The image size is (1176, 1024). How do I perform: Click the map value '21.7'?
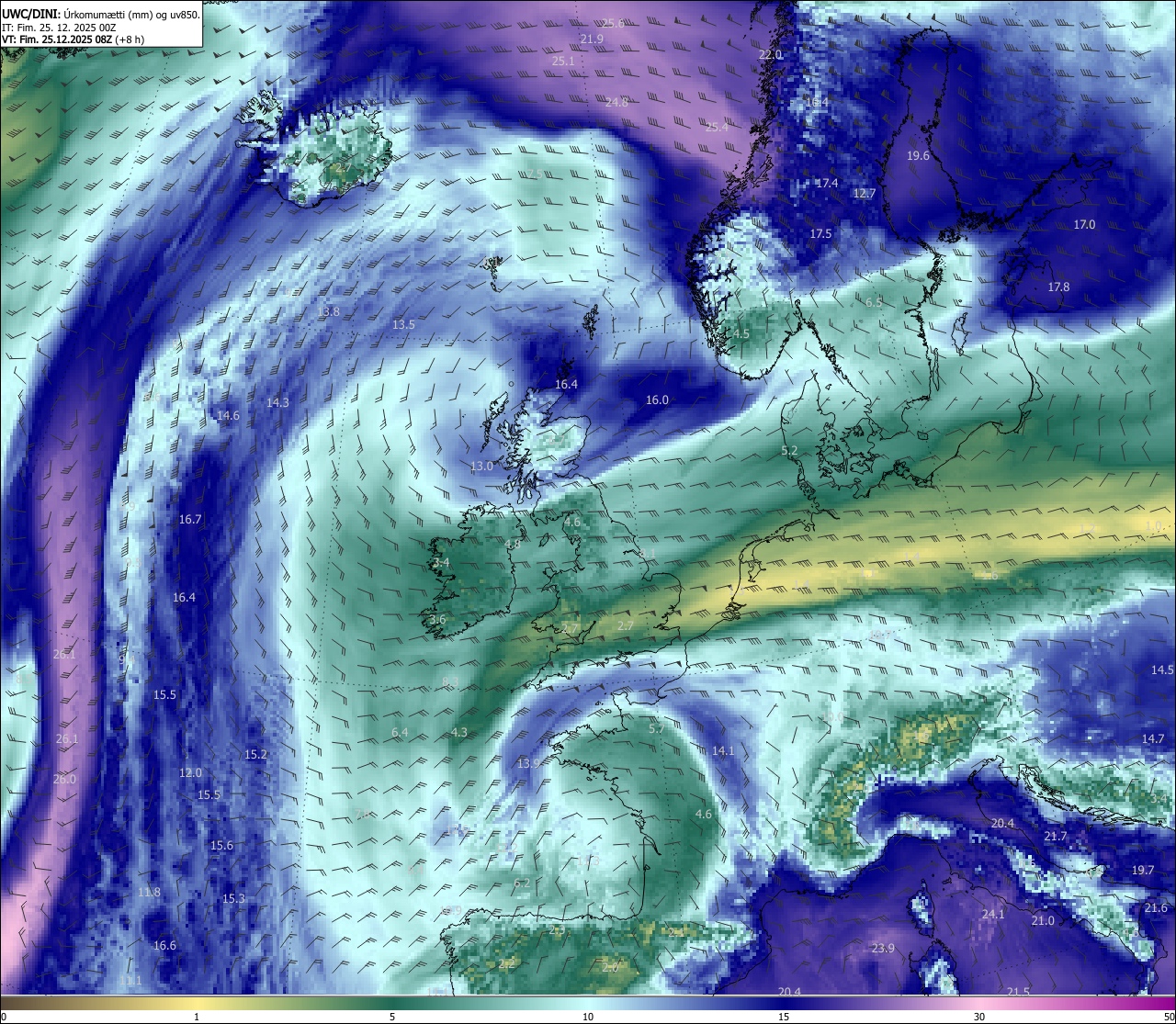click(x=1056, y=836)
